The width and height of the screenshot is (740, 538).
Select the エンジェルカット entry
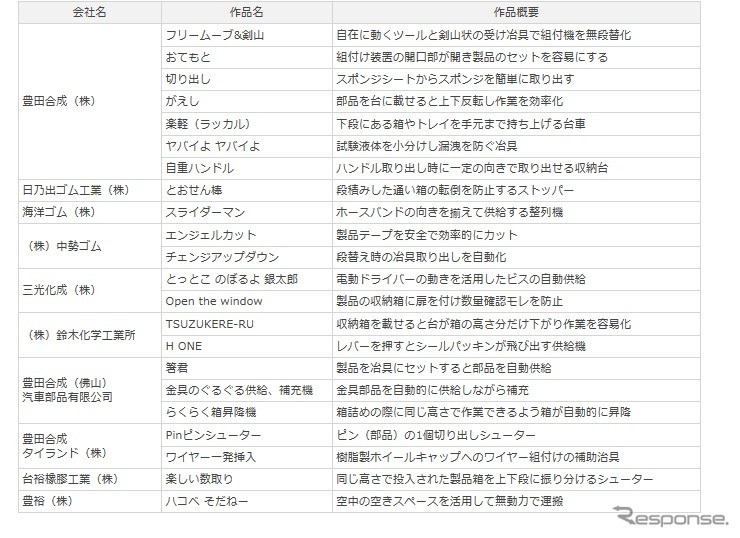(x=208, y=234)
